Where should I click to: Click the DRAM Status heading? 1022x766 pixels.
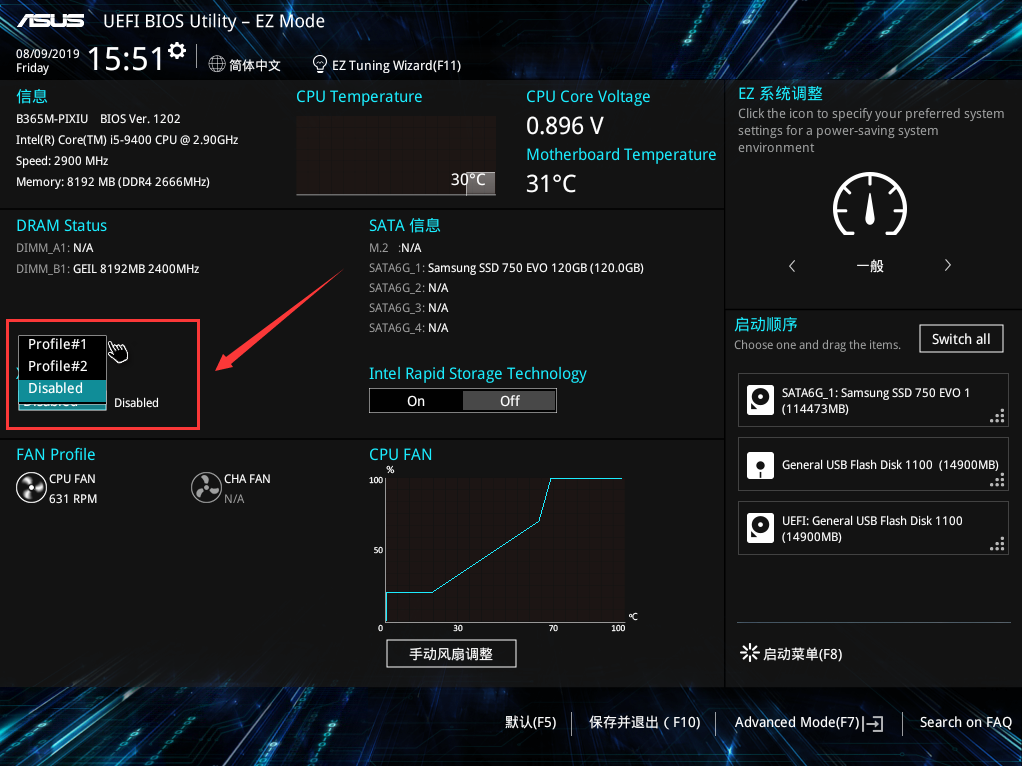61,226
